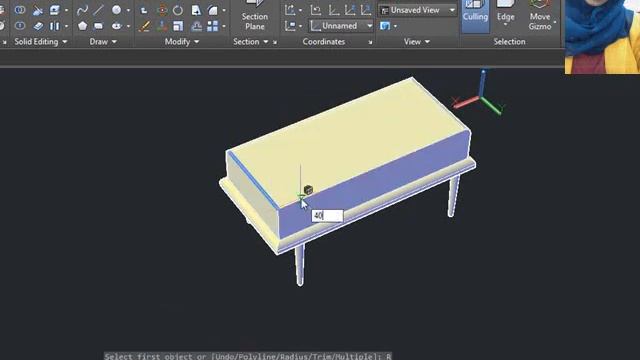Click the viewport configuration icon in View panel
Viewport: 640px width, 360px height.
[x=385, y=26]
